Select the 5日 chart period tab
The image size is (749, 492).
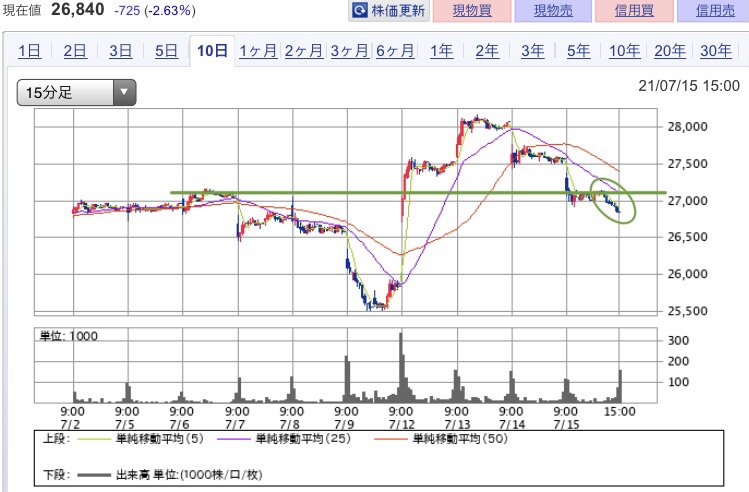click(166, 51)
